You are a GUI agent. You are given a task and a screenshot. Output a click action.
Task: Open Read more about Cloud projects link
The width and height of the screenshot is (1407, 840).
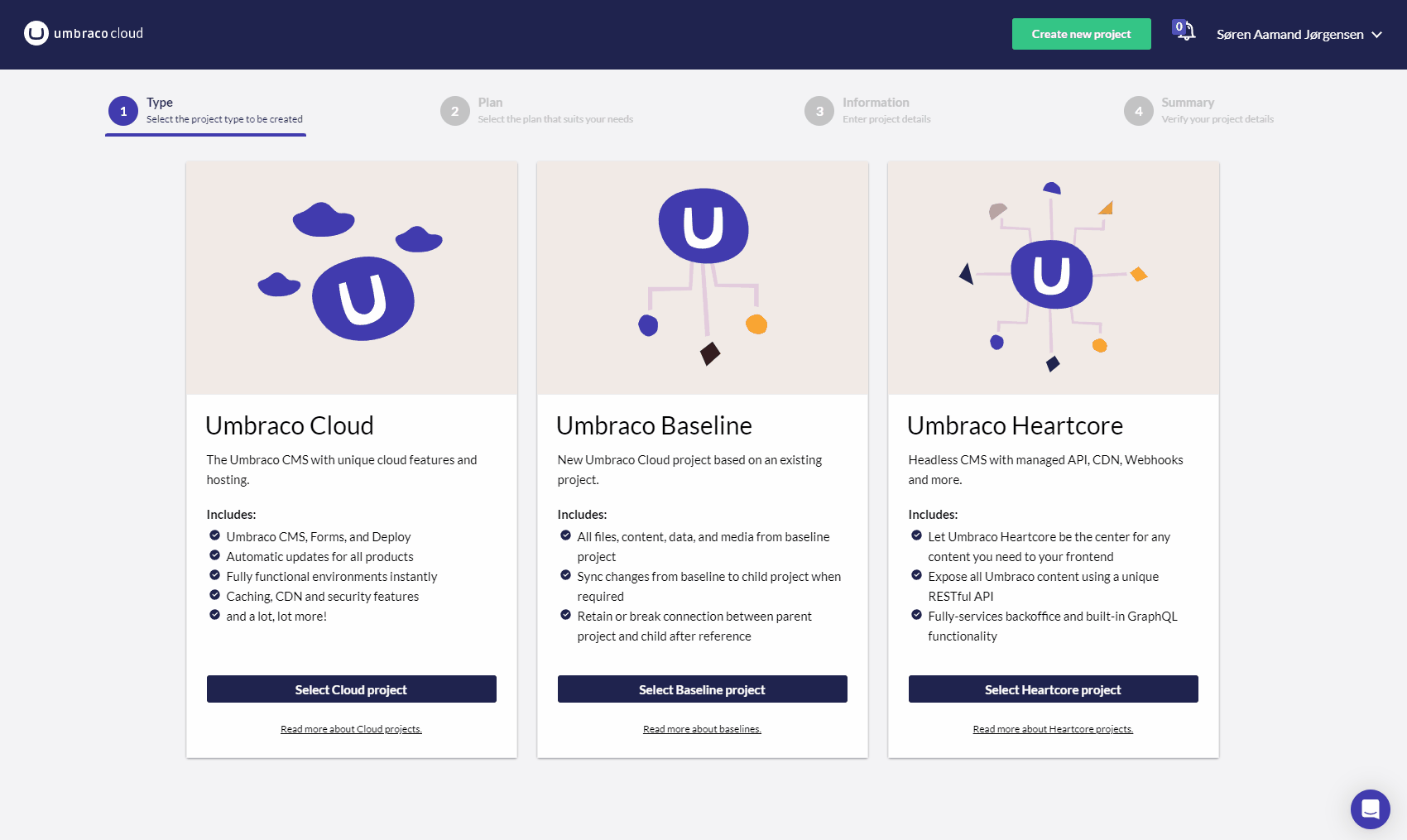351,729
